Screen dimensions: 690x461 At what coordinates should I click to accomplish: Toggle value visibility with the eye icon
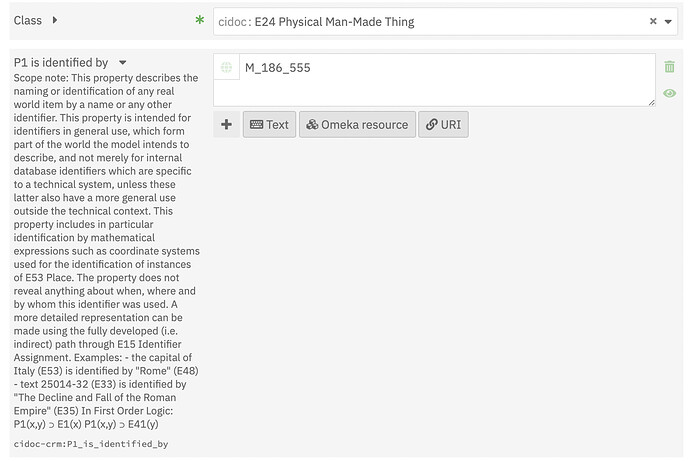[669, 93]
